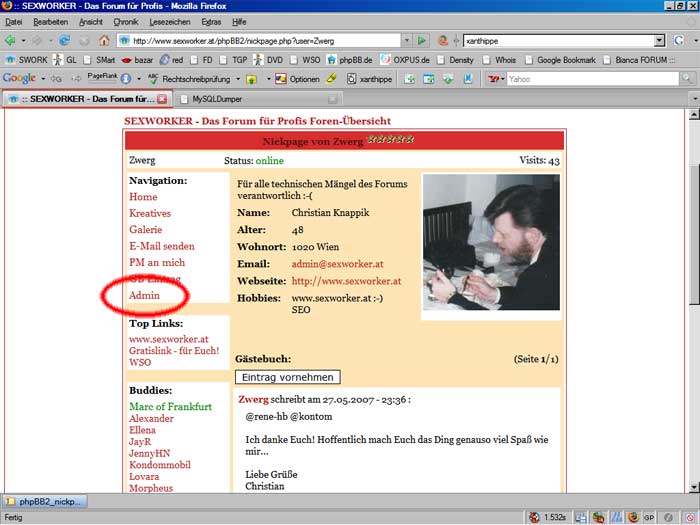
Task: Open the DVD bookmark
Action: [x=268, y=60]
